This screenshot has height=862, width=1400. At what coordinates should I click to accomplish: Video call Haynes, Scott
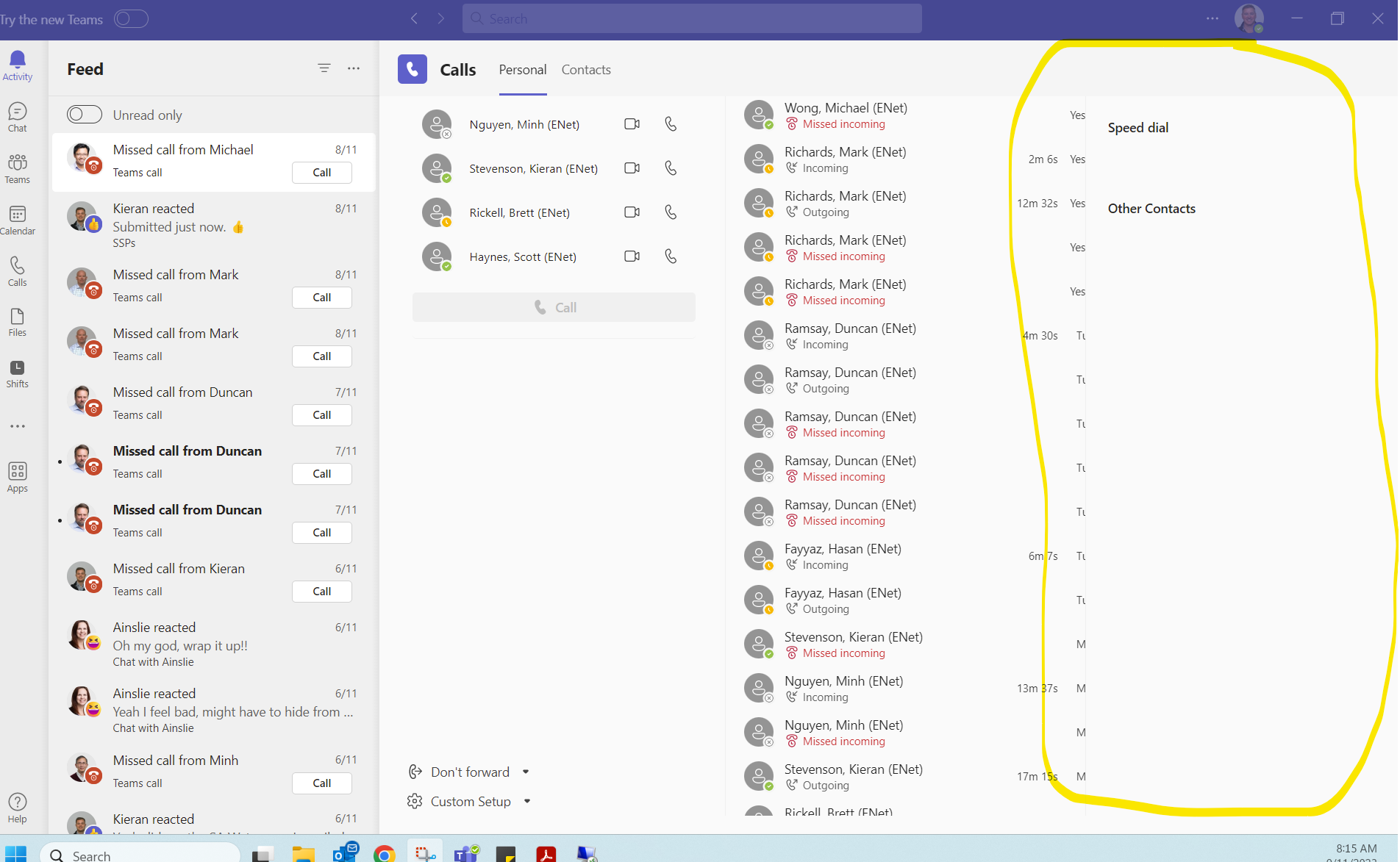pyautogui.click(x=632, y=256)
